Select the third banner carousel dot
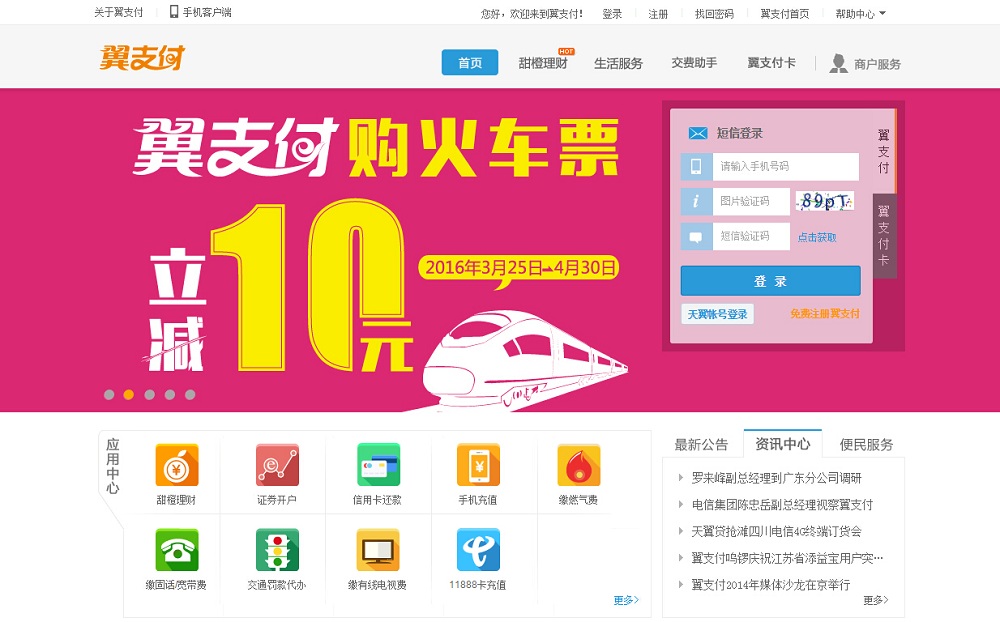 pyautogui.click(x=149, y=395)
